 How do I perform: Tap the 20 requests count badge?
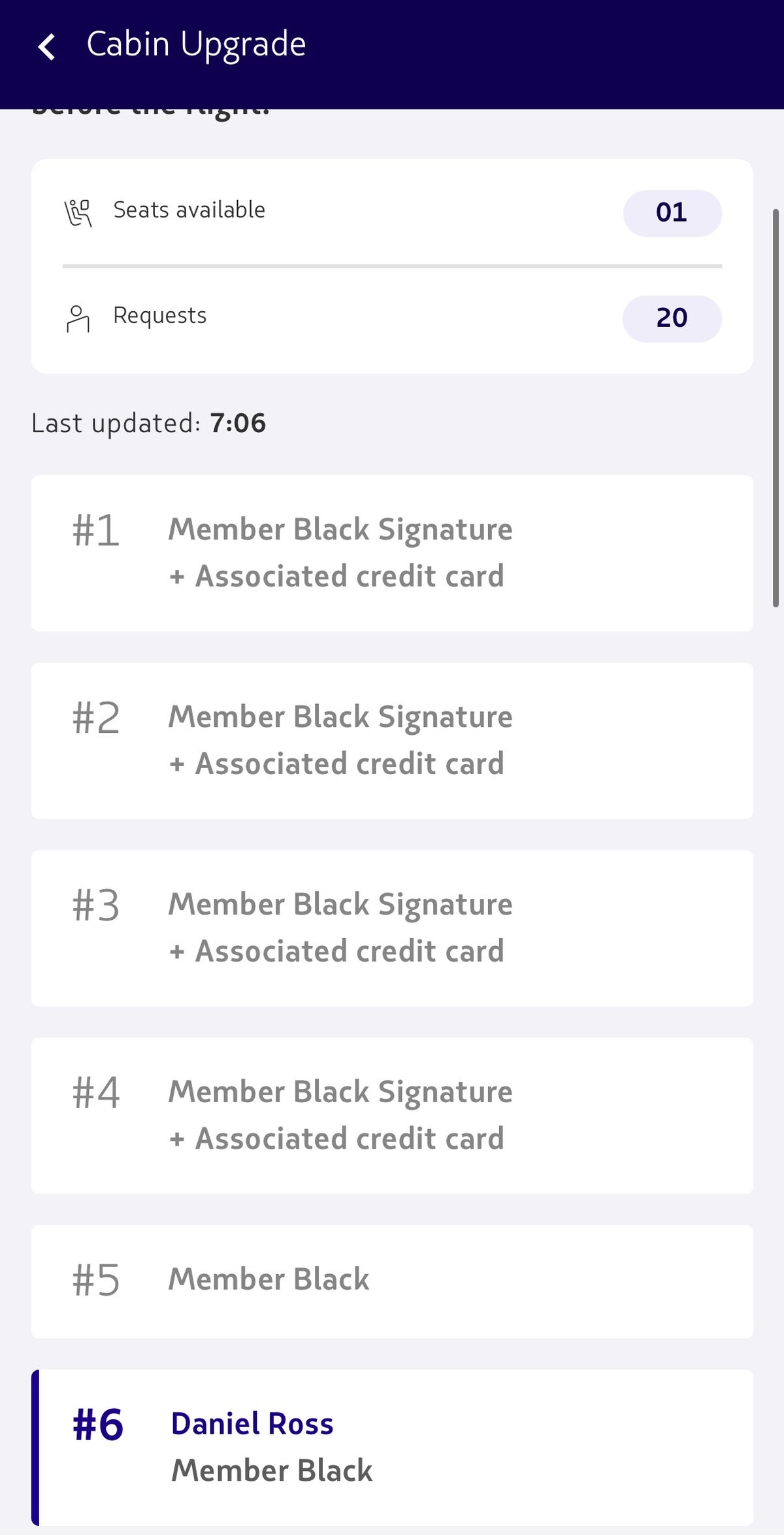[672, 318]
